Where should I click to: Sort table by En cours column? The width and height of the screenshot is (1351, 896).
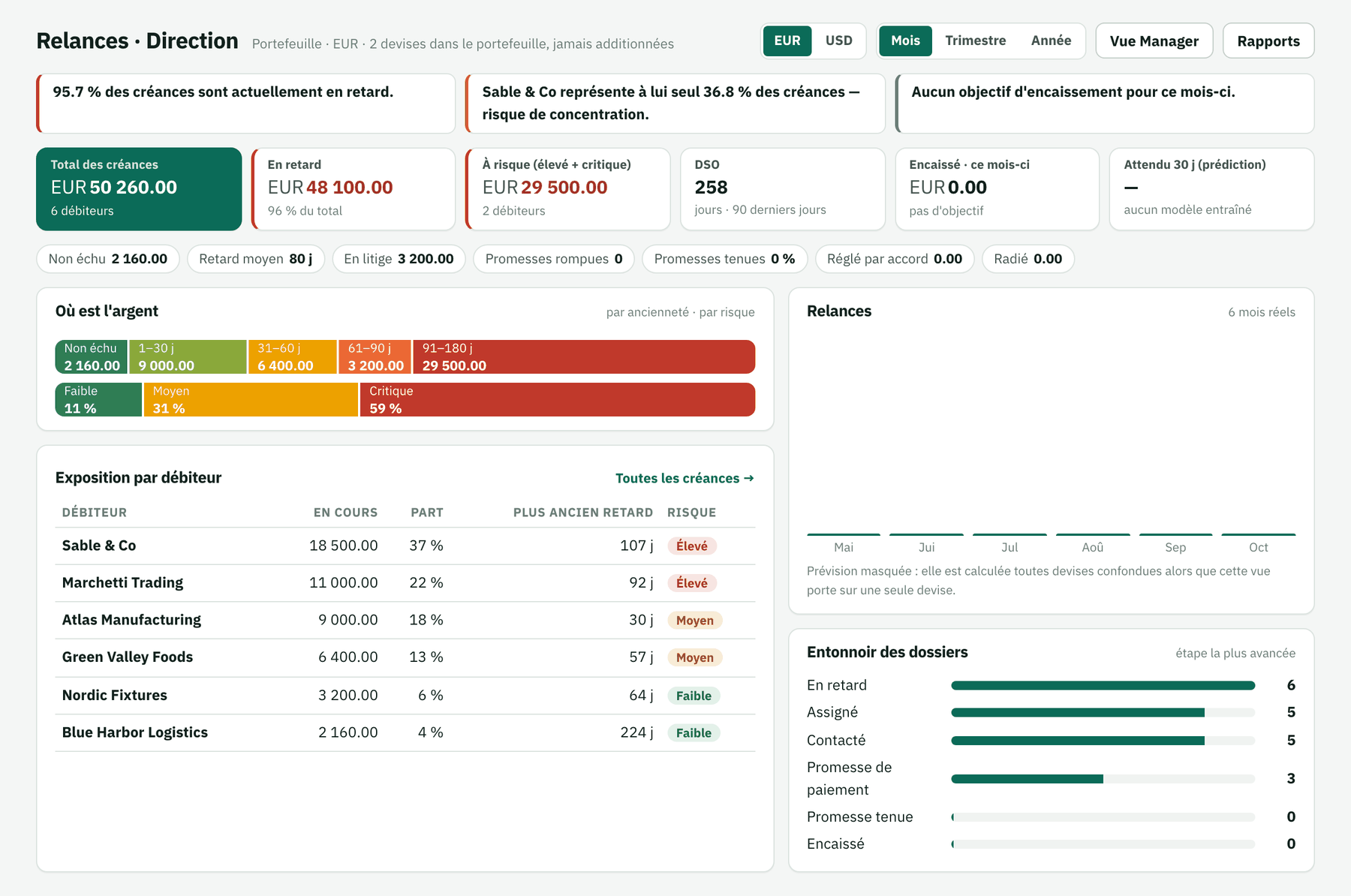pos(345,513)
